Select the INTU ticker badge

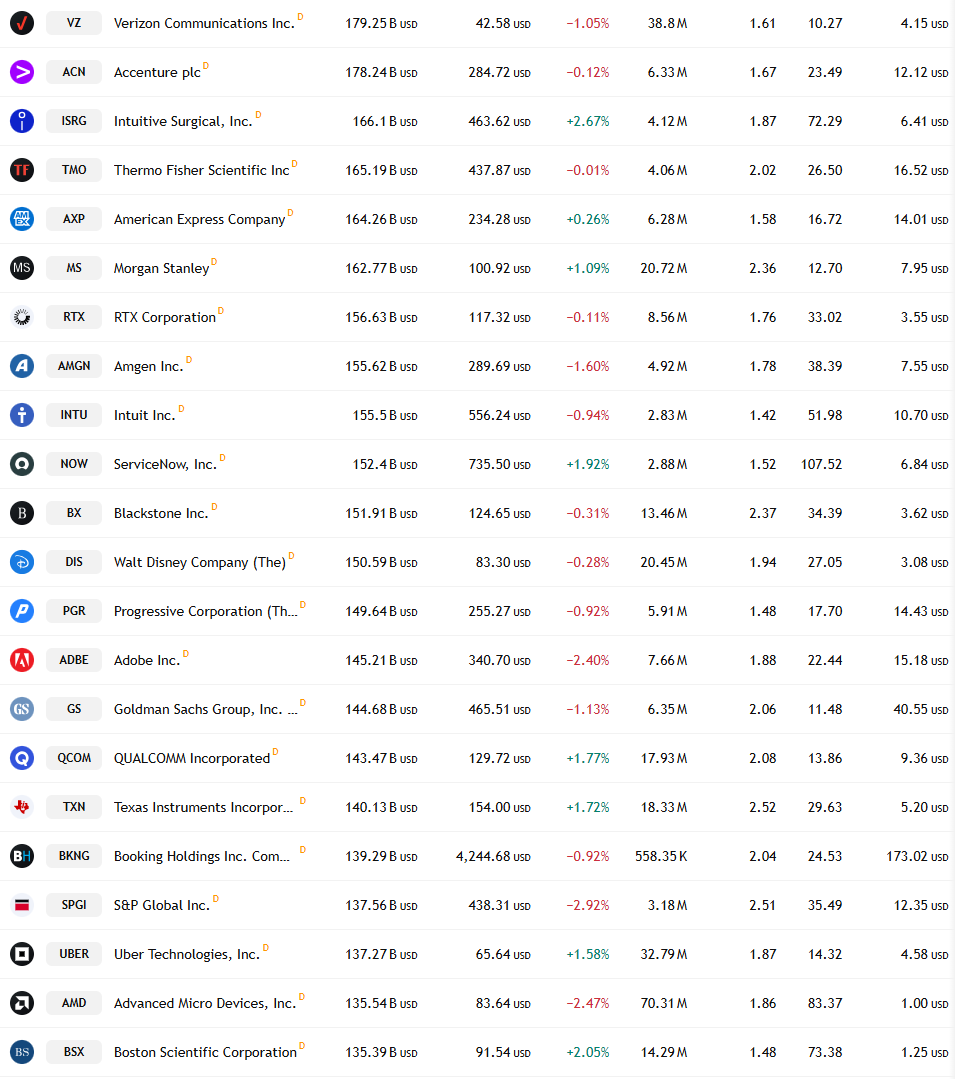click(x=74, y=415)
